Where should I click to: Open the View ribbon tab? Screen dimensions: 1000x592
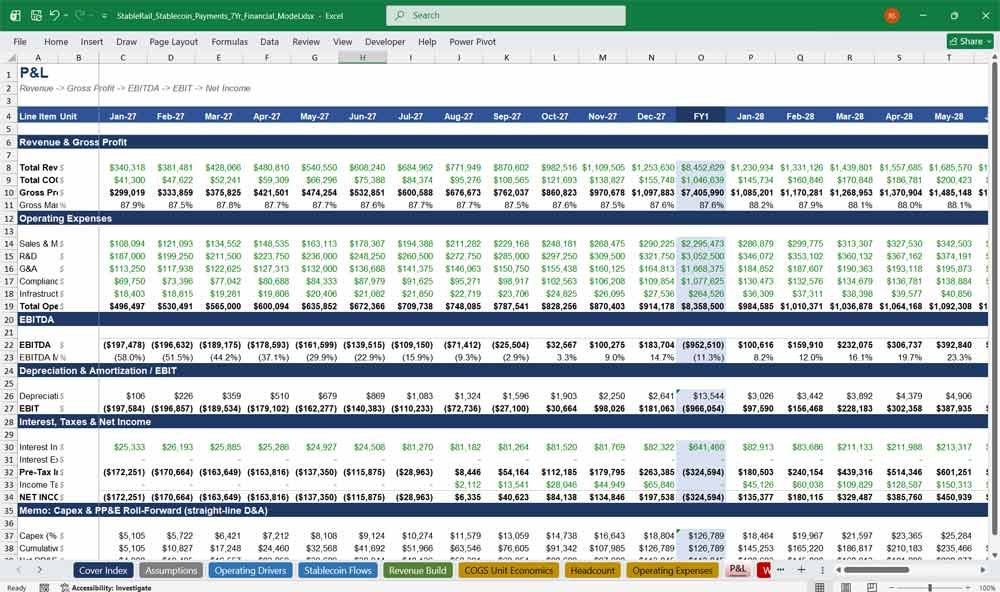(342, 41)
